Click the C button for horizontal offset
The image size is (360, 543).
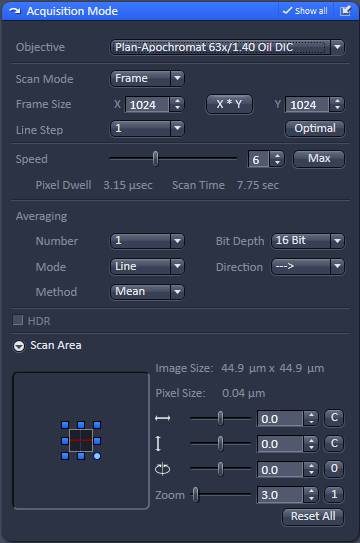(334, 418)
